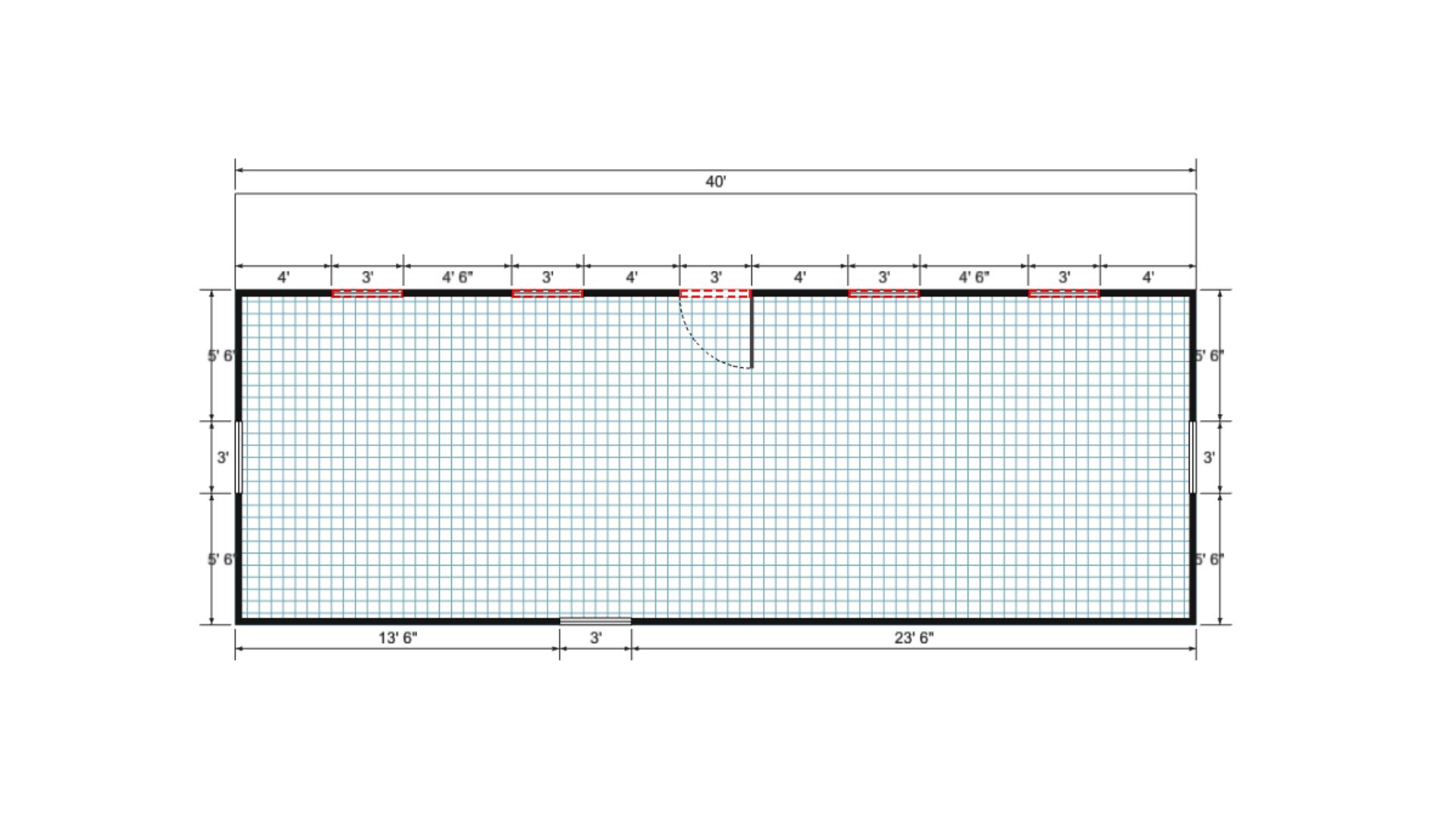This screenshot has height=819, width=1456.
Task: Select the window on the right side wall
Action: pos(1192,457)
